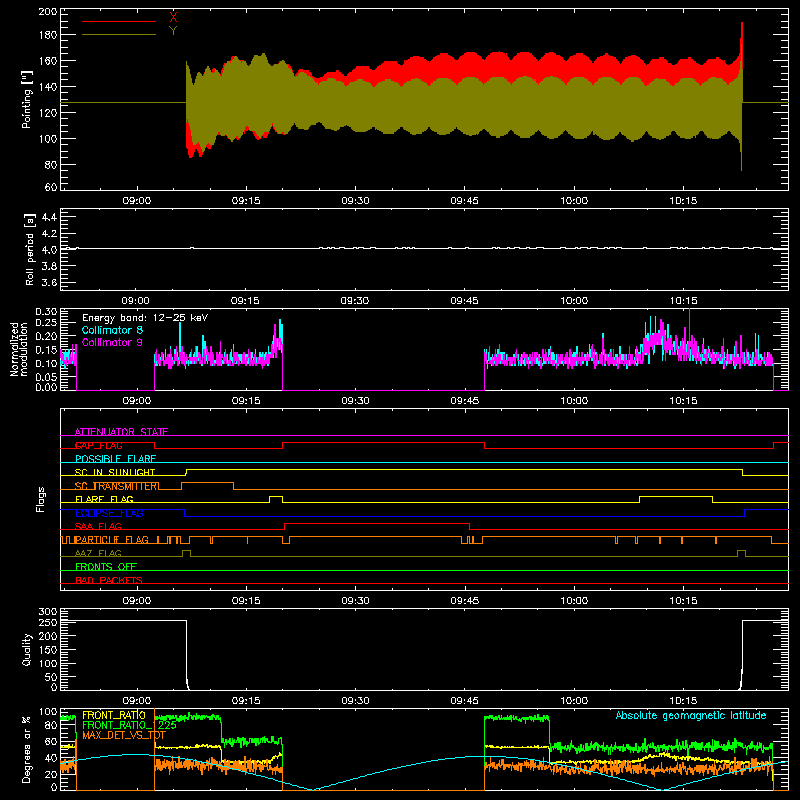Click the SC_TRANSMITTER label
This screenshot has width=800, height=800.
click(116, 486)
